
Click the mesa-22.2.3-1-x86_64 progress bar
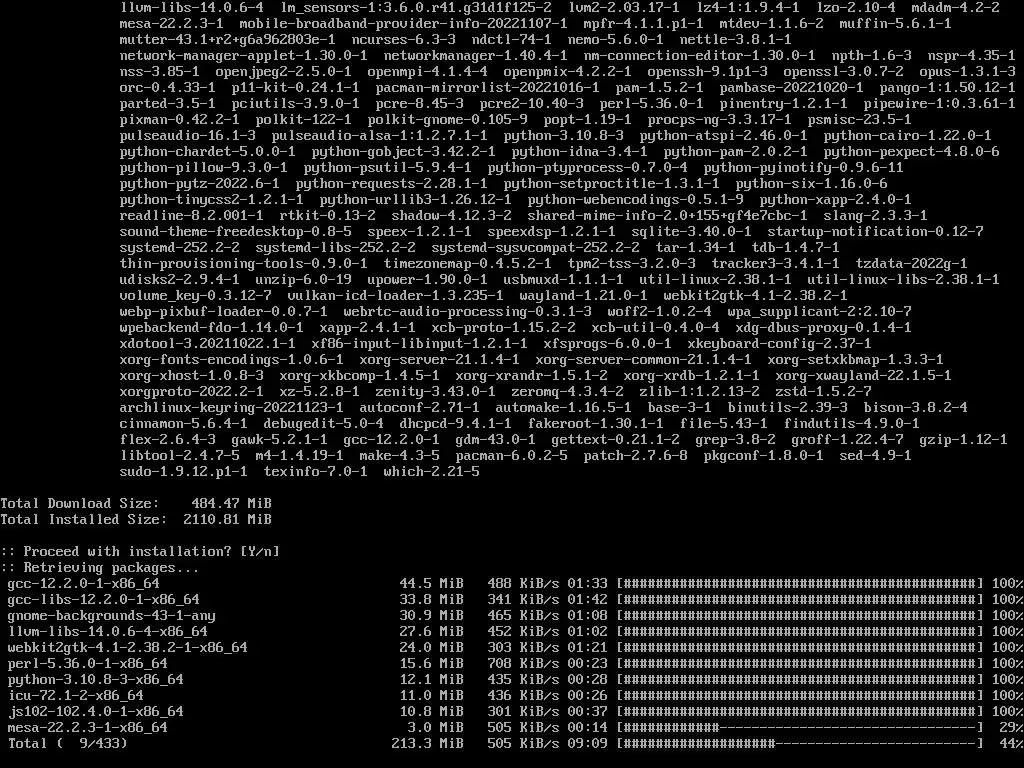pos(800,728)
